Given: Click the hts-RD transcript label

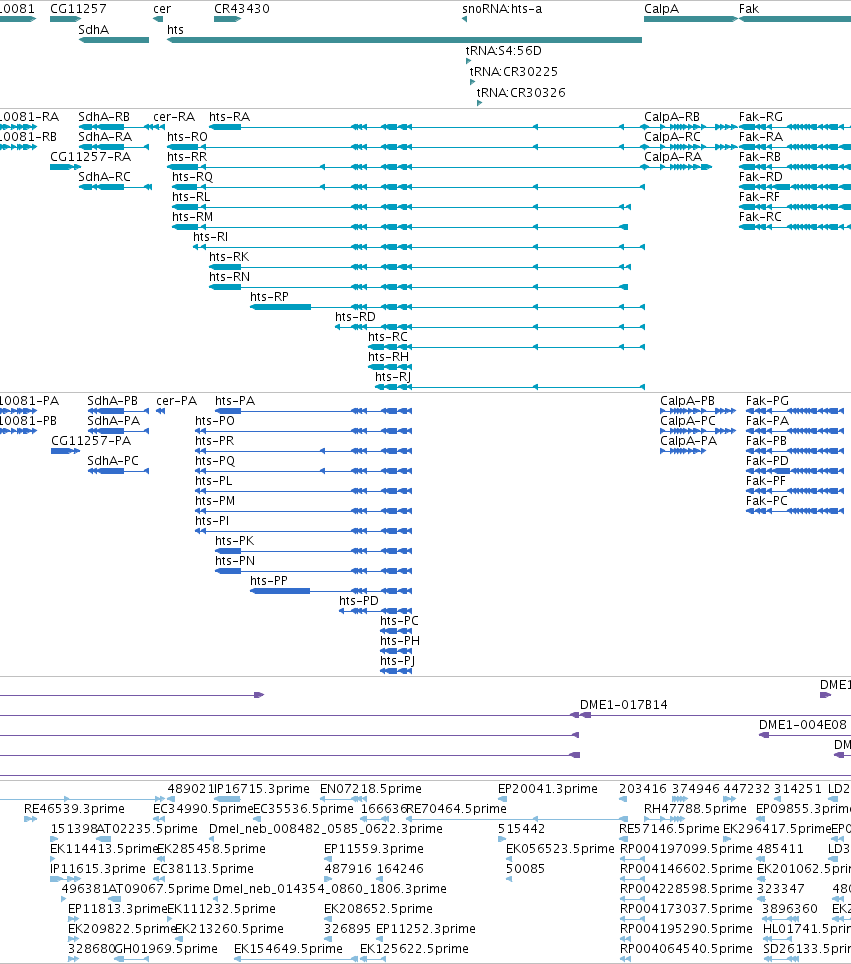Looking at the screenshot, I should click(x=355, y=317).
